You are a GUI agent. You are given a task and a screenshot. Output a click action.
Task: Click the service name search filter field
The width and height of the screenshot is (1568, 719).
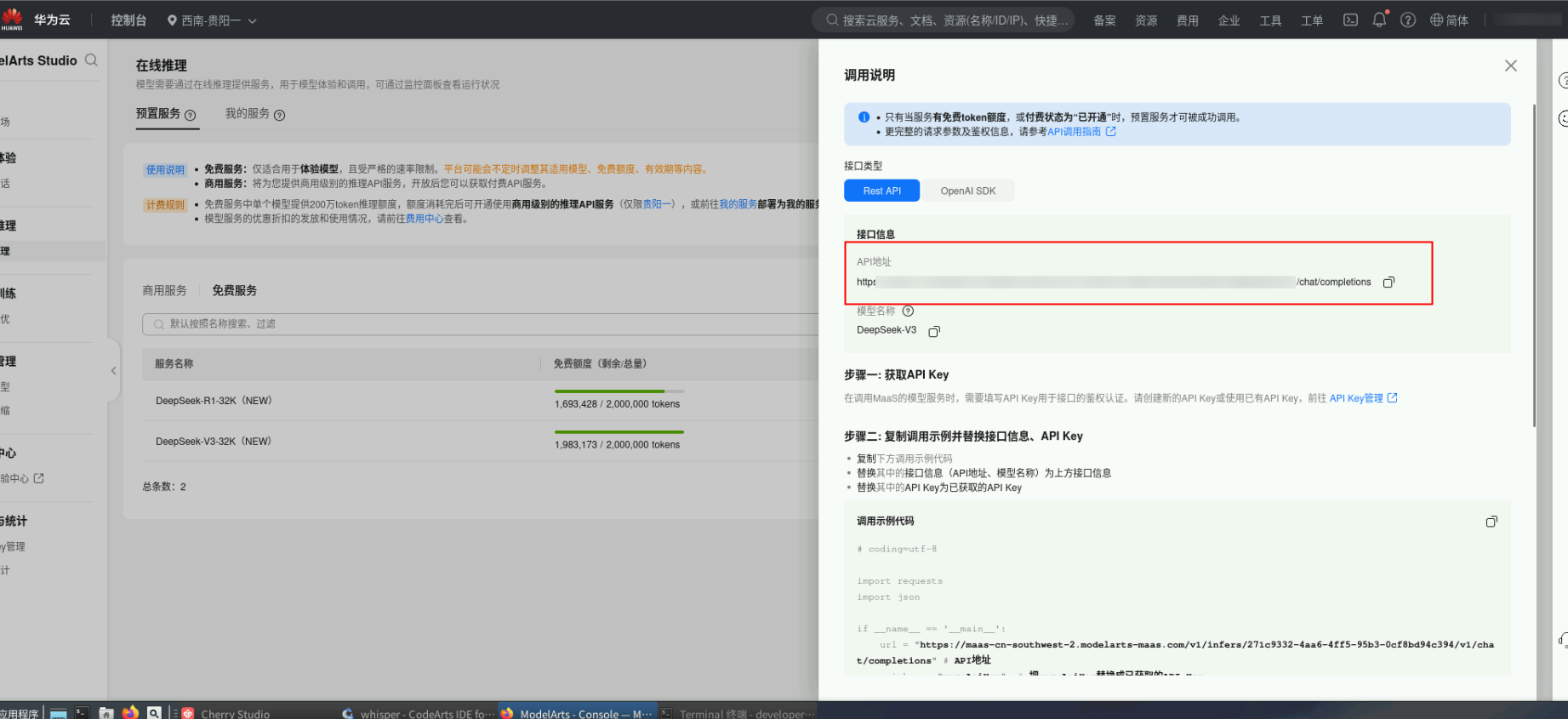(481, 324)
